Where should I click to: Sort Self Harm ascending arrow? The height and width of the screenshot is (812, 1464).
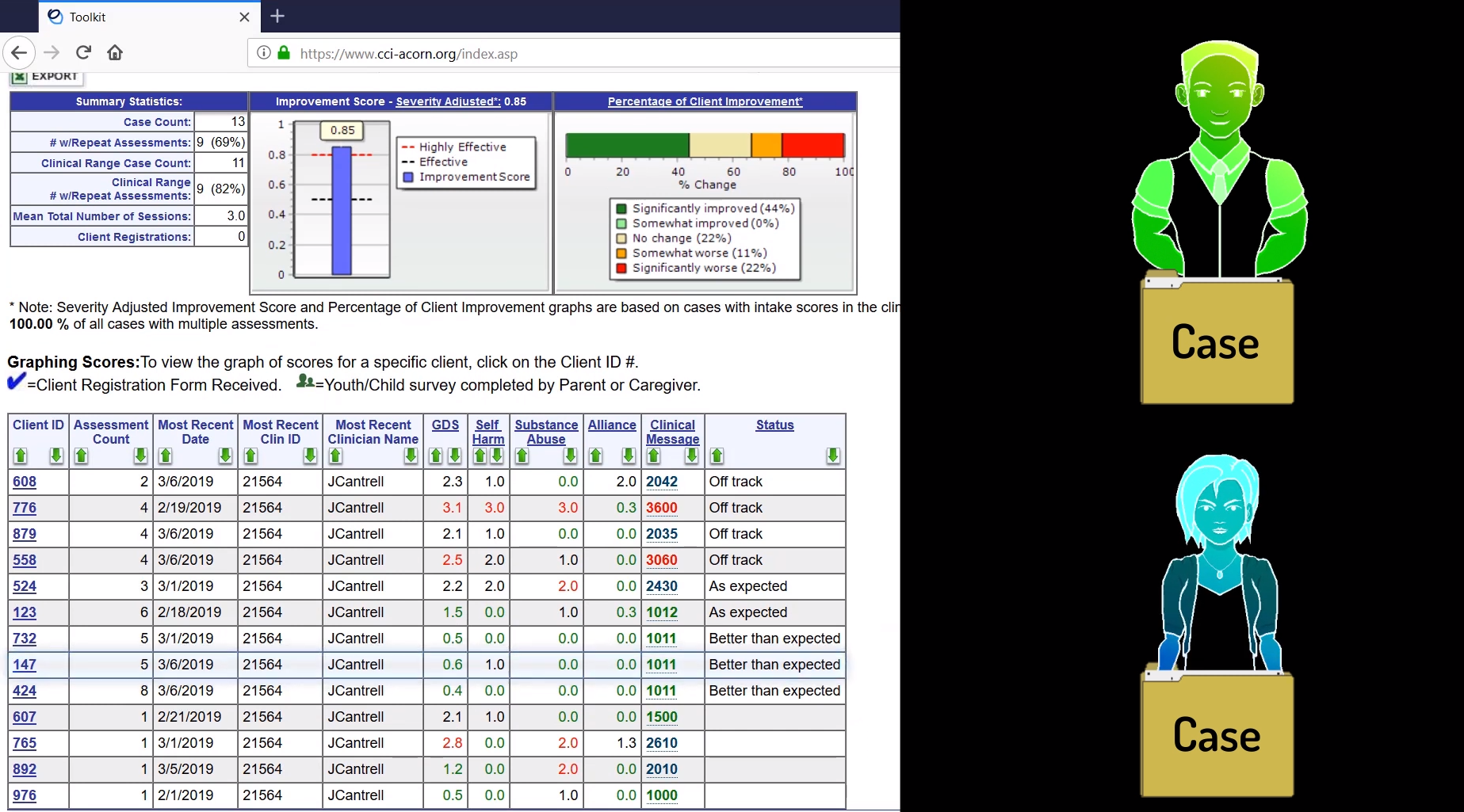(480, 456)
